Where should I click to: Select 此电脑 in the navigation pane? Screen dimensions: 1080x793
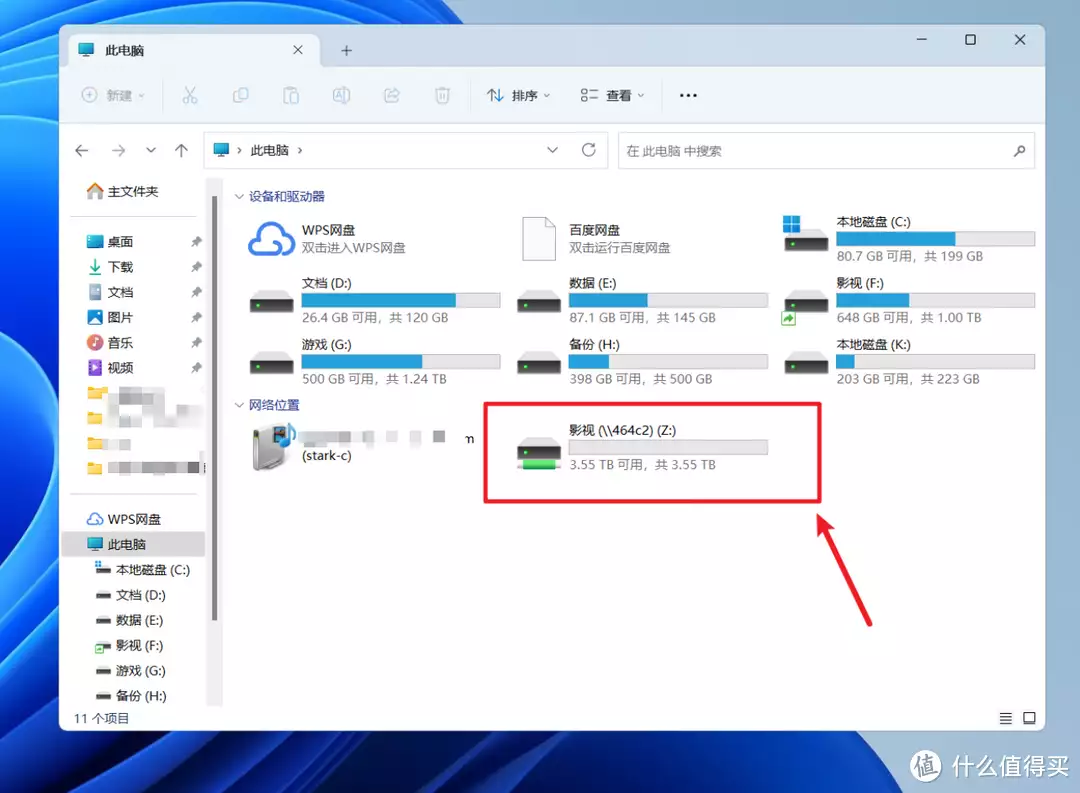134,544
